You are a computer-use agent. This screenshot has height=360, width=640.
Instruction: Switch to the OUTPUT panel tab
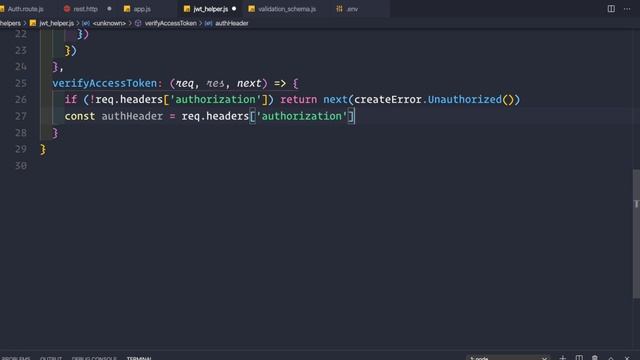click(x=51, y=358)
